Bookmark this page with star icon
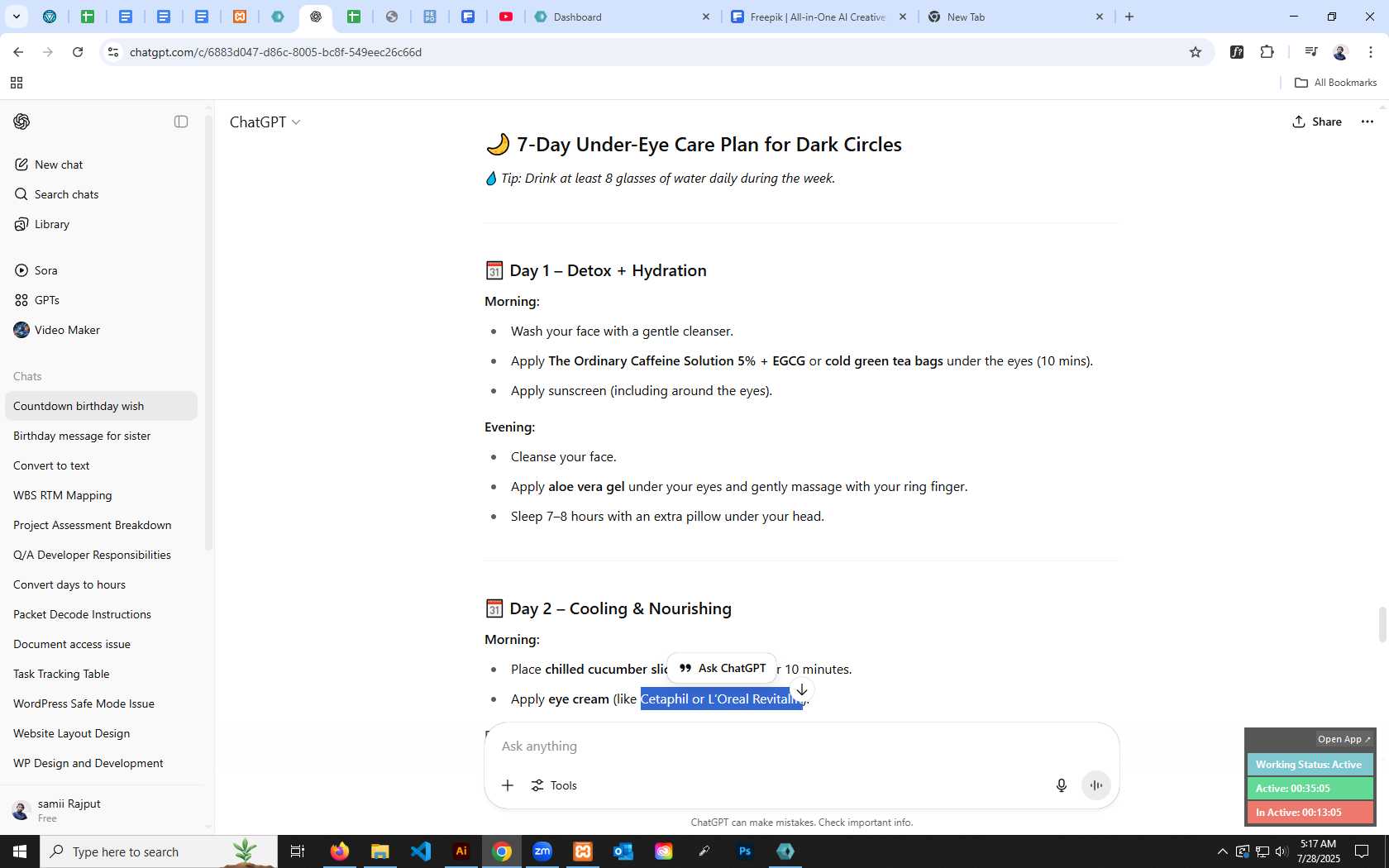The image size is (1389, 868). (x=1196, y=52)
